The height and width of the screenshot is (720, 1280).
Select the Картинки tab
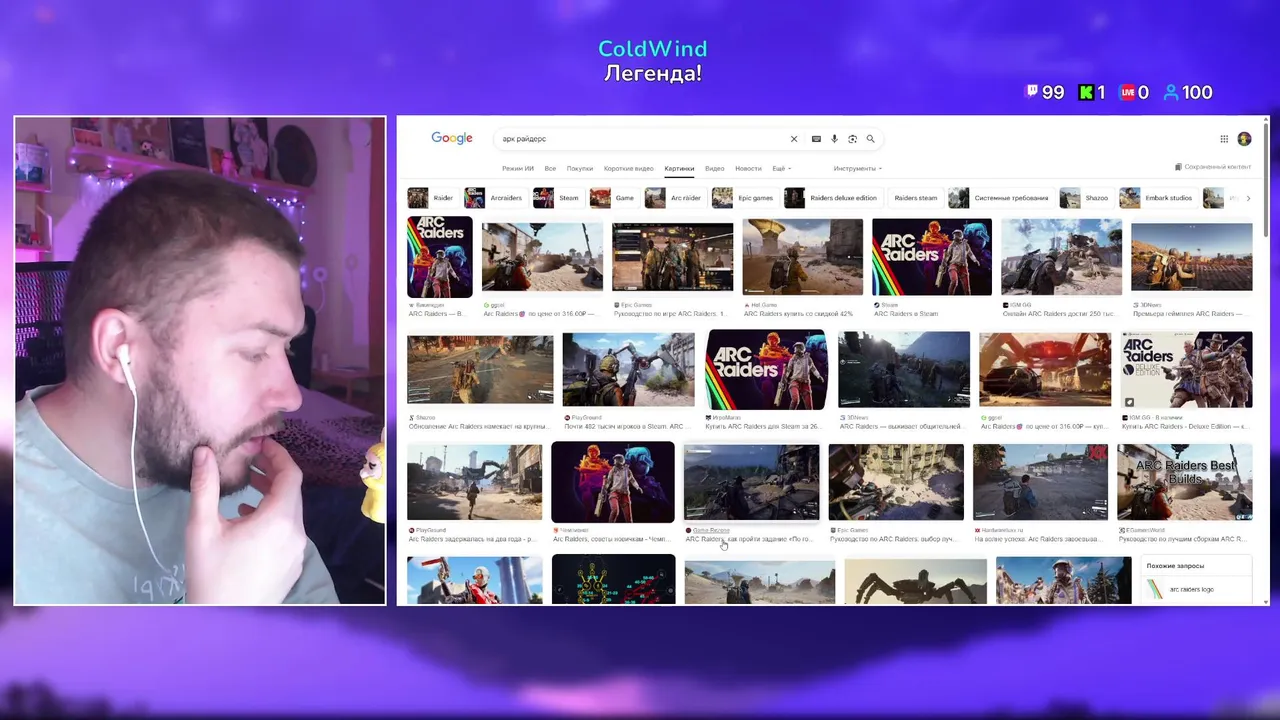point(679,168)
